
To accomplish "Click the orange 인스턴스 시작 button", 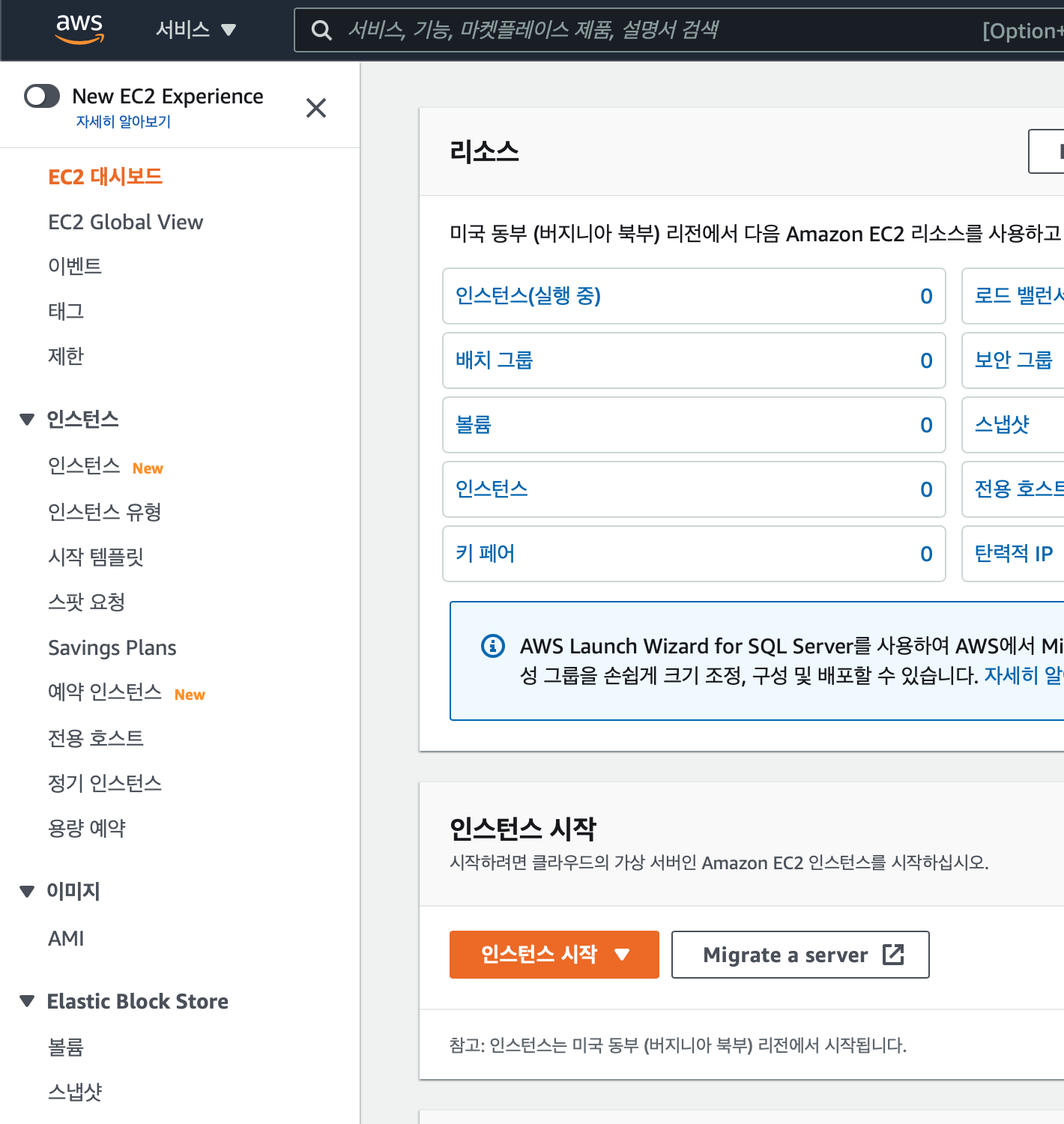I will (554, 955).
